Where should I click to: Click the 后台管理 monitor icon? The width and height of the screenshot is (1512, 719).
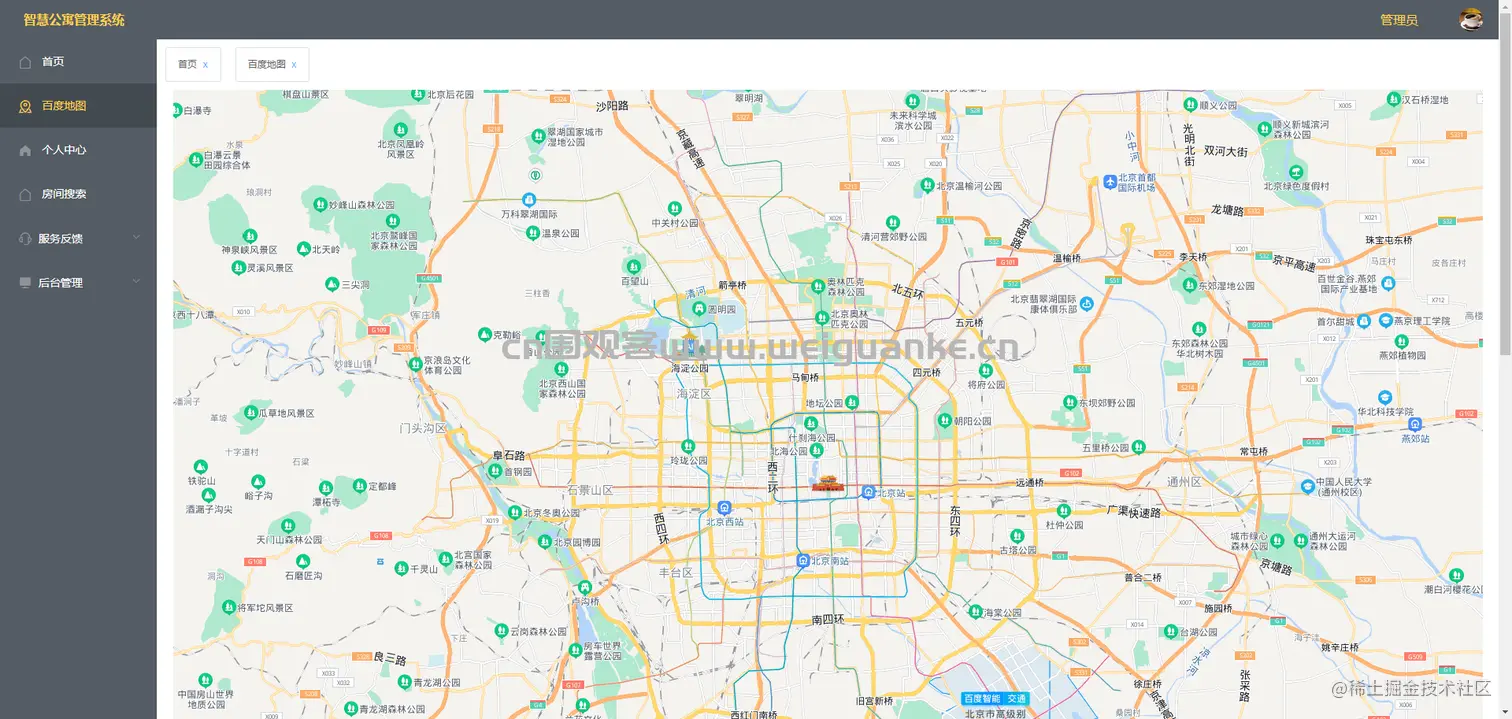(25, 283)
